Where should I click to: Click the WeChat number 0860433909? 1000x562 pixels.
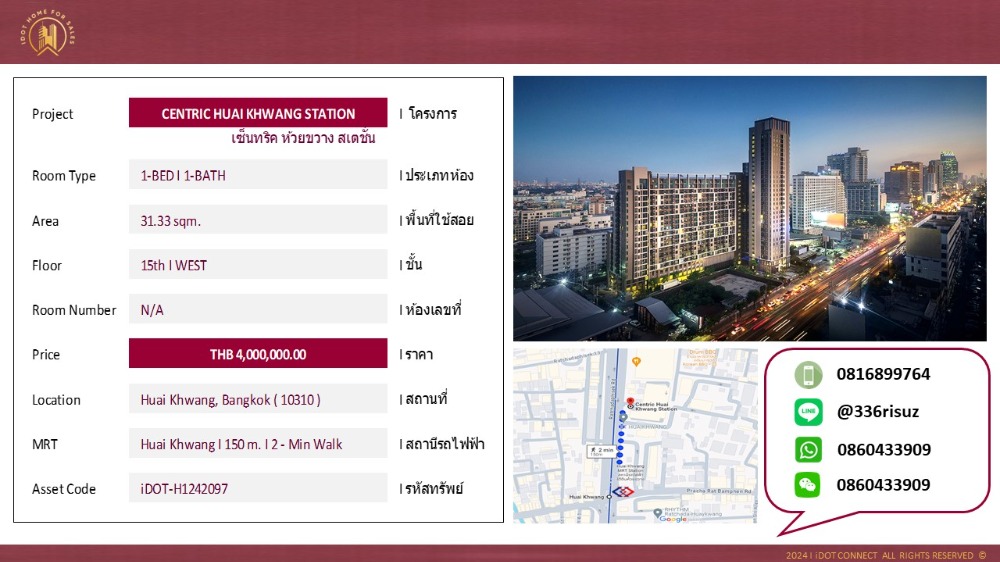point(883,485)
